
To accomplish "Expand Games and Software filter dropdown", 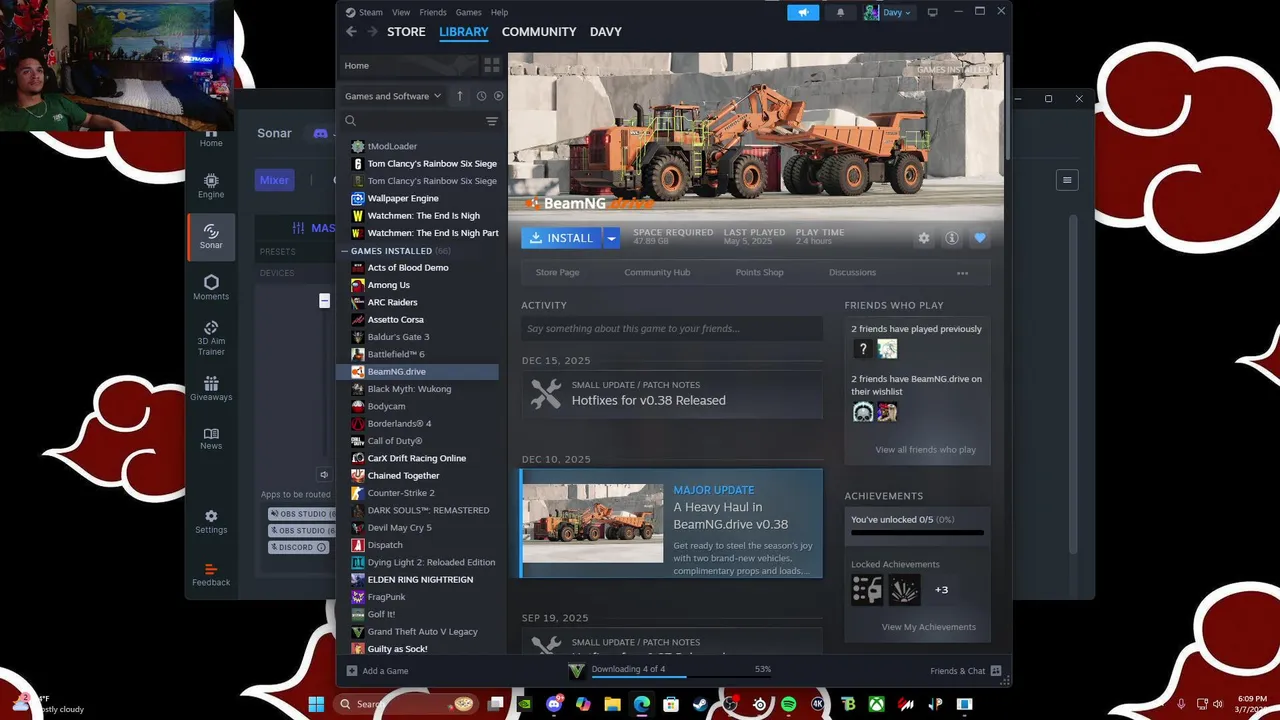I will click(393, 96).
